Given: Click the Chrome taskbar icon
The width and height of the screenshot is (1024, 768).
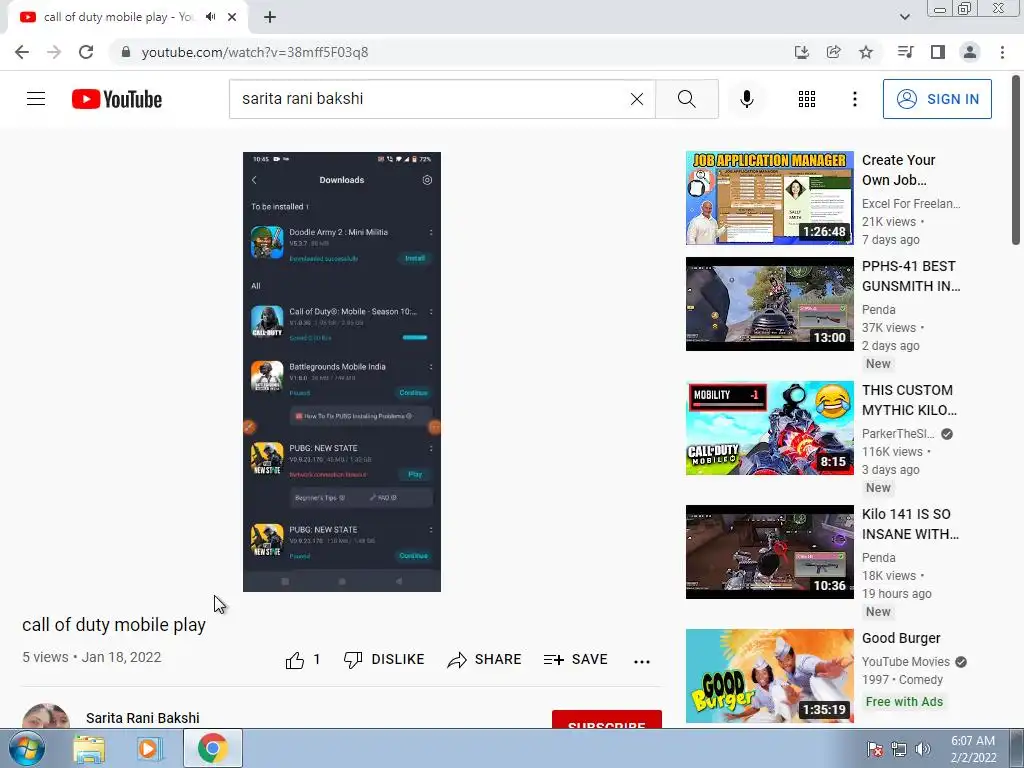Looking at the screenshot, I should click(213, 748).
